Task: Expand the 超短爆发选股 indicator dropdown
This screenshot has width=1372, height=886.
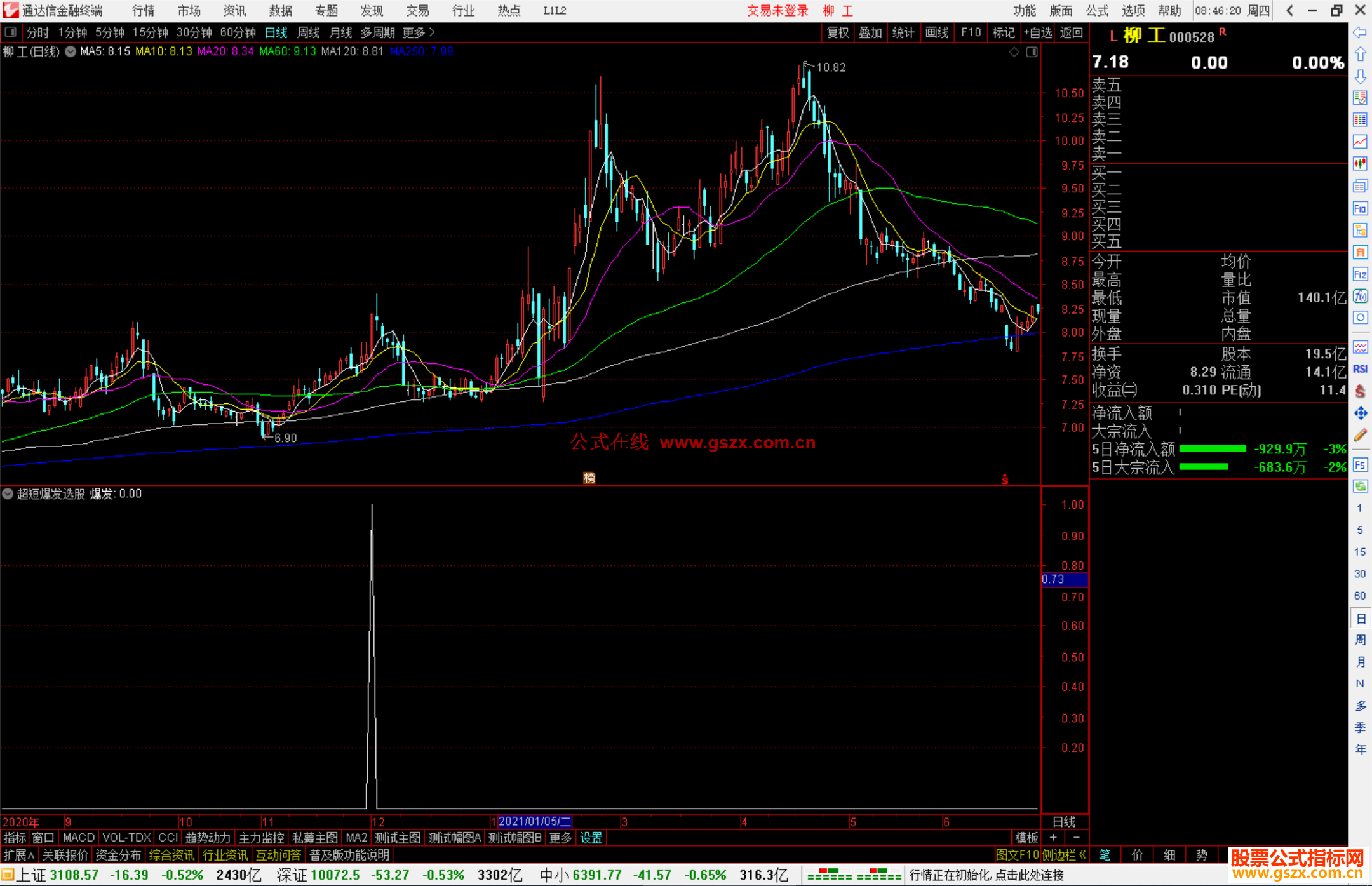Action: pos(8,493)
